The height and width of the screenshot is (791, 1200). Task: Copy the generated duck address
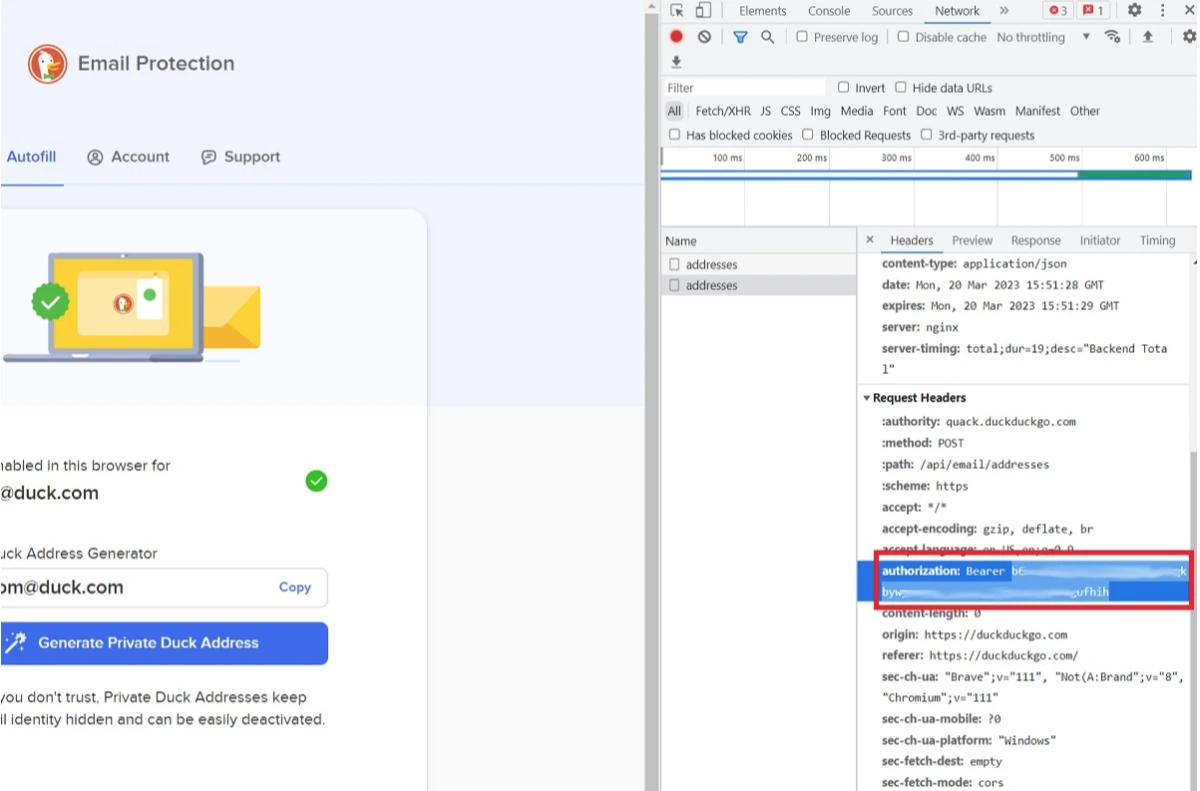294,588
